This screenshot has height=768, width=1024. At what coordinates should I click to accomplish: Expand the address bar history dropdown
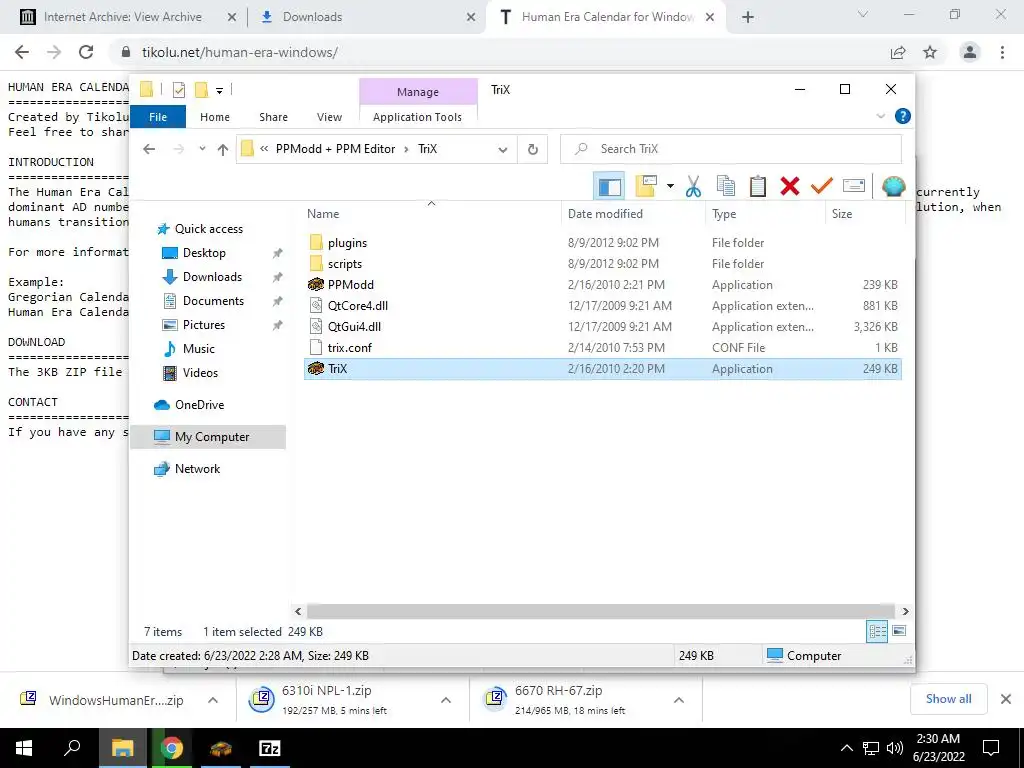pyautogui.click(x=503, y=150)
